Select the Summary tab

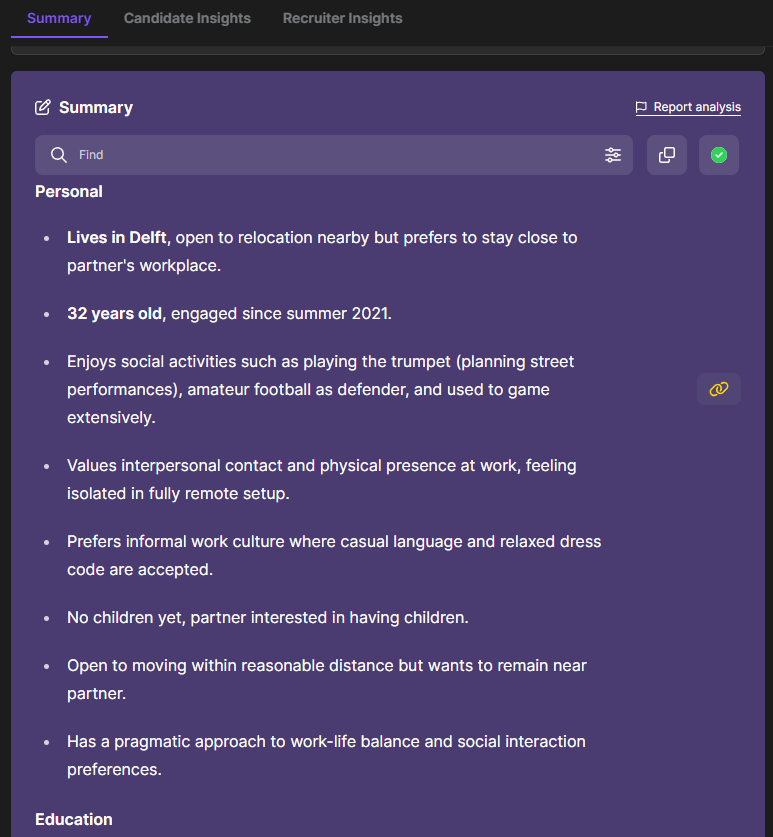pos(59,18)
